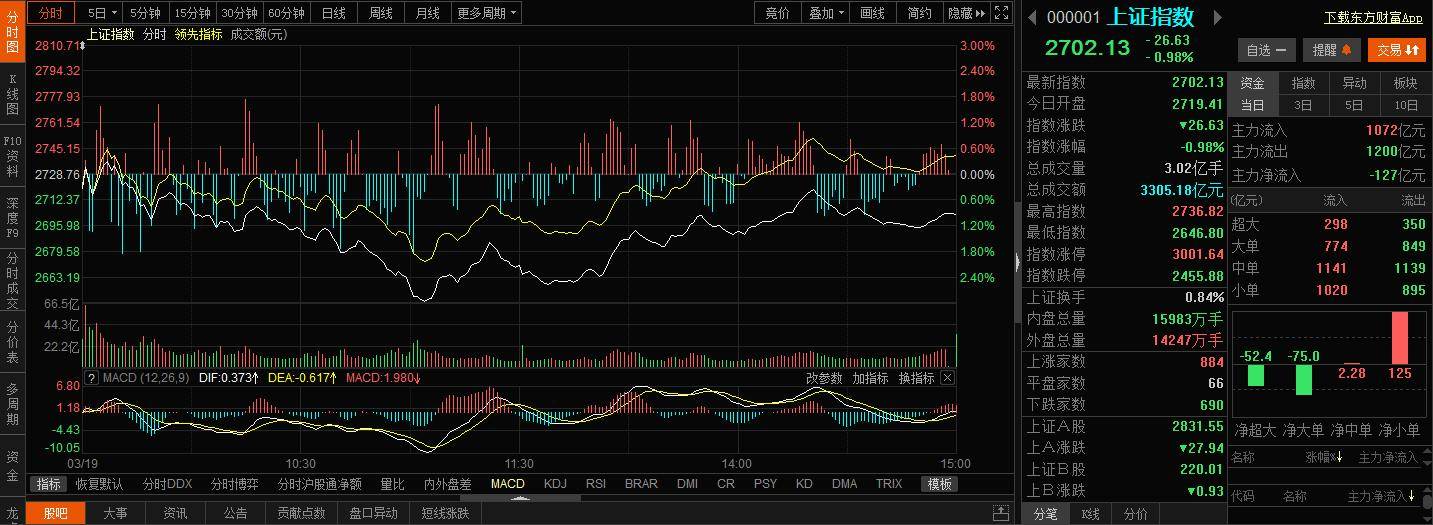Image resolution: width=1433 pixels, height=525 pixels.
Task: Go to previous stock with left arrow
Action: coord(1032,17)
